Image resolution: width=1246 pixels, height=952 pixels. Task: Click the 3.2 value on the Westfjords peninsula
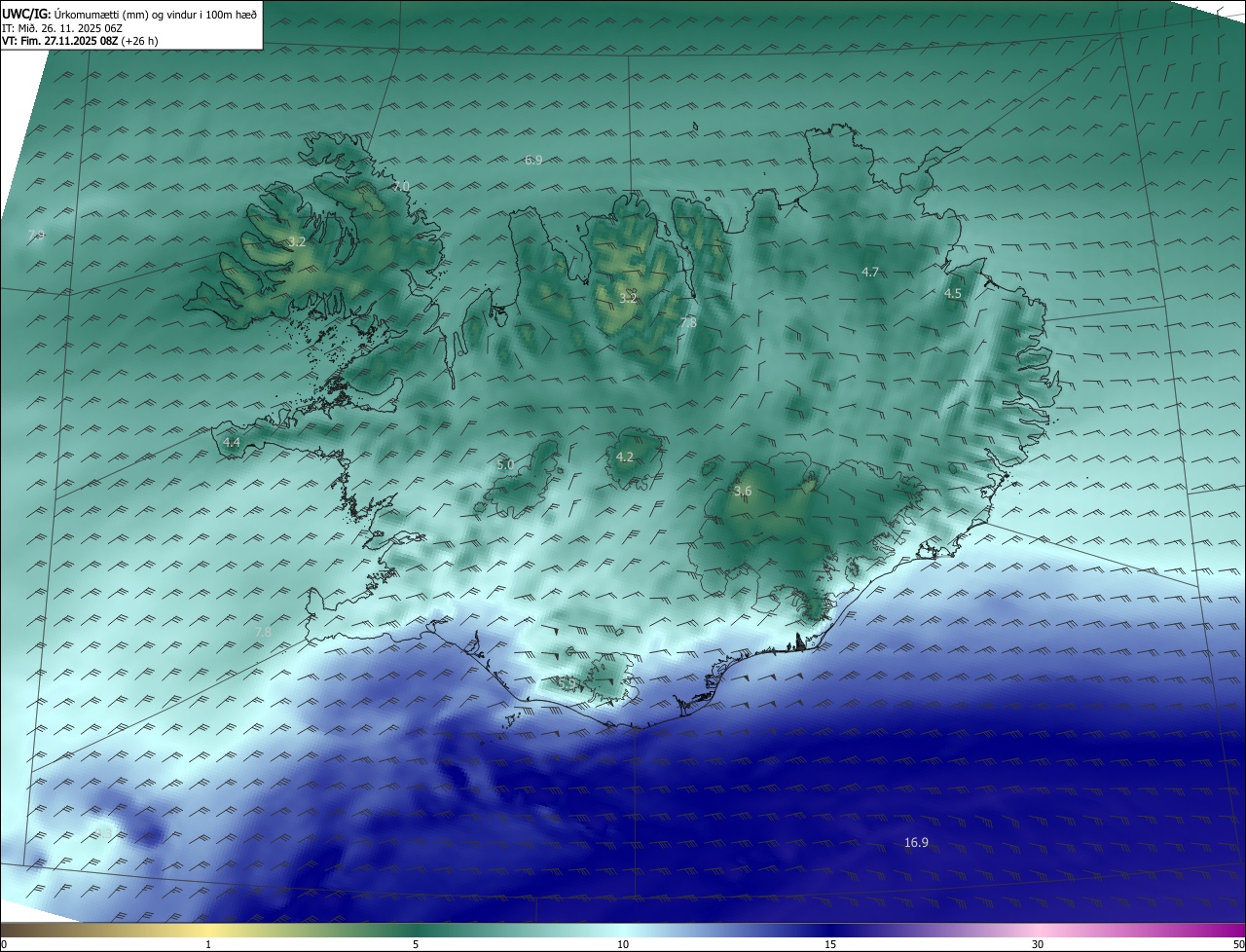pyautogui.click(x=297, y=241)
